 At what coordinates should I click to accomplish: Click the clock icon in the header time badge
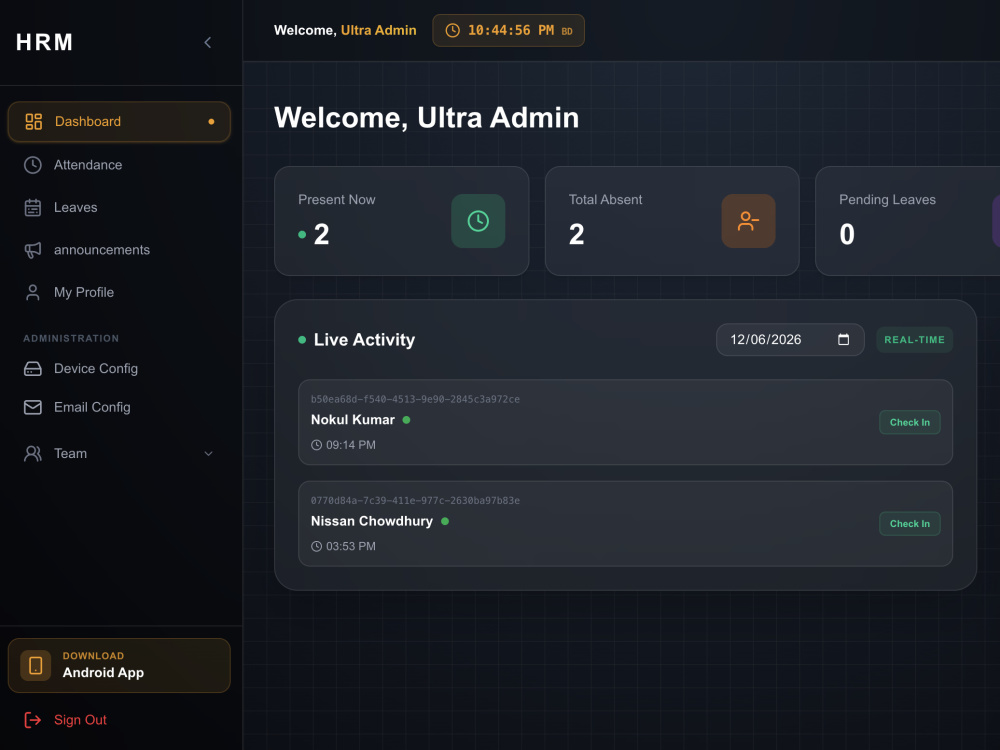pyautogui.click(x=452, y=31)
